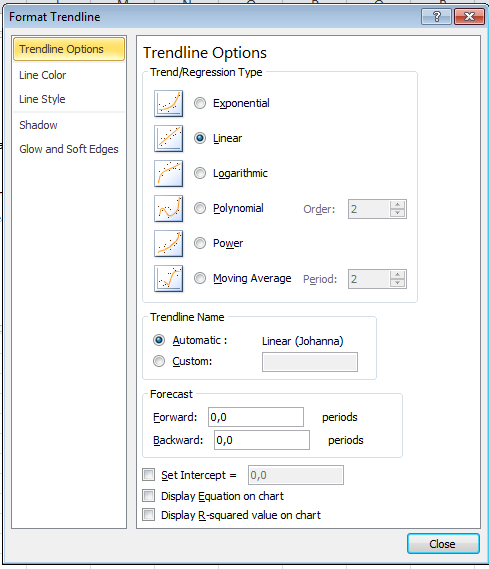Click the Linear trendline chart icon
The width and height of the screenshot is (489, 569).
pos(168,138)
